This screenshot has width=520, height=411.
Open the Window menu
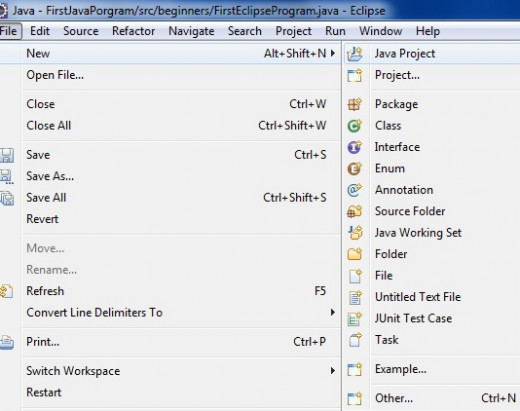tap(381, 31)
